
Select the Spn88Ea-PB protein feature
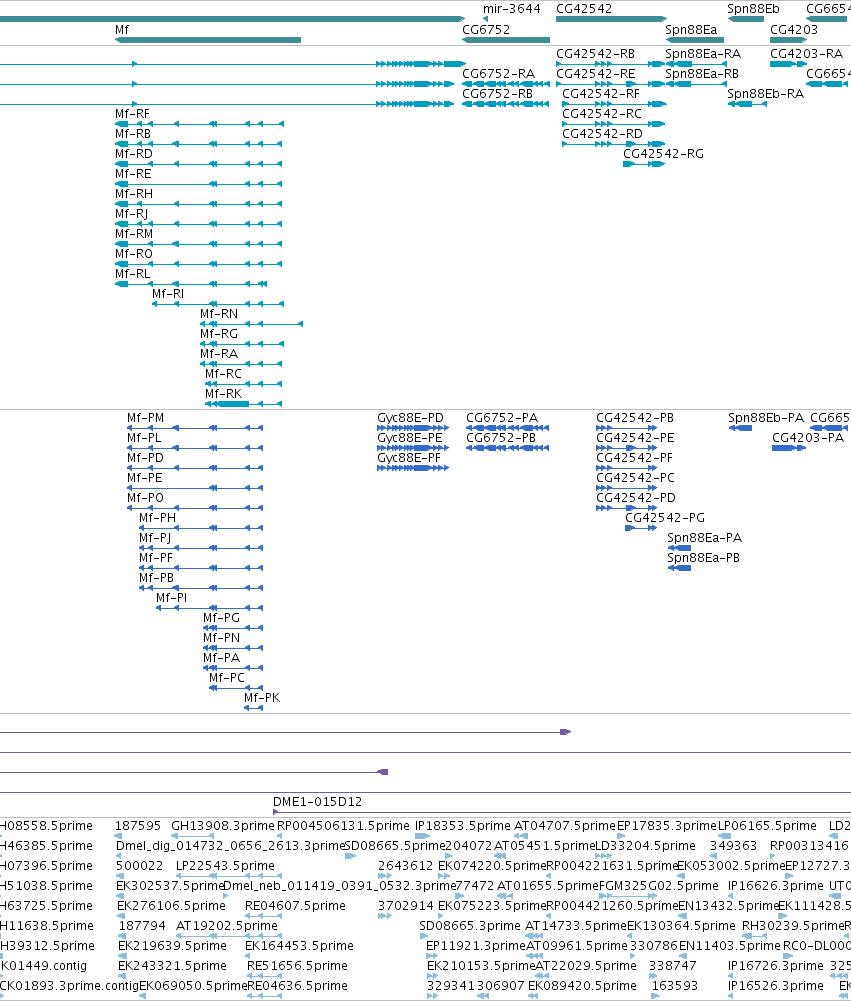[679, 568]
